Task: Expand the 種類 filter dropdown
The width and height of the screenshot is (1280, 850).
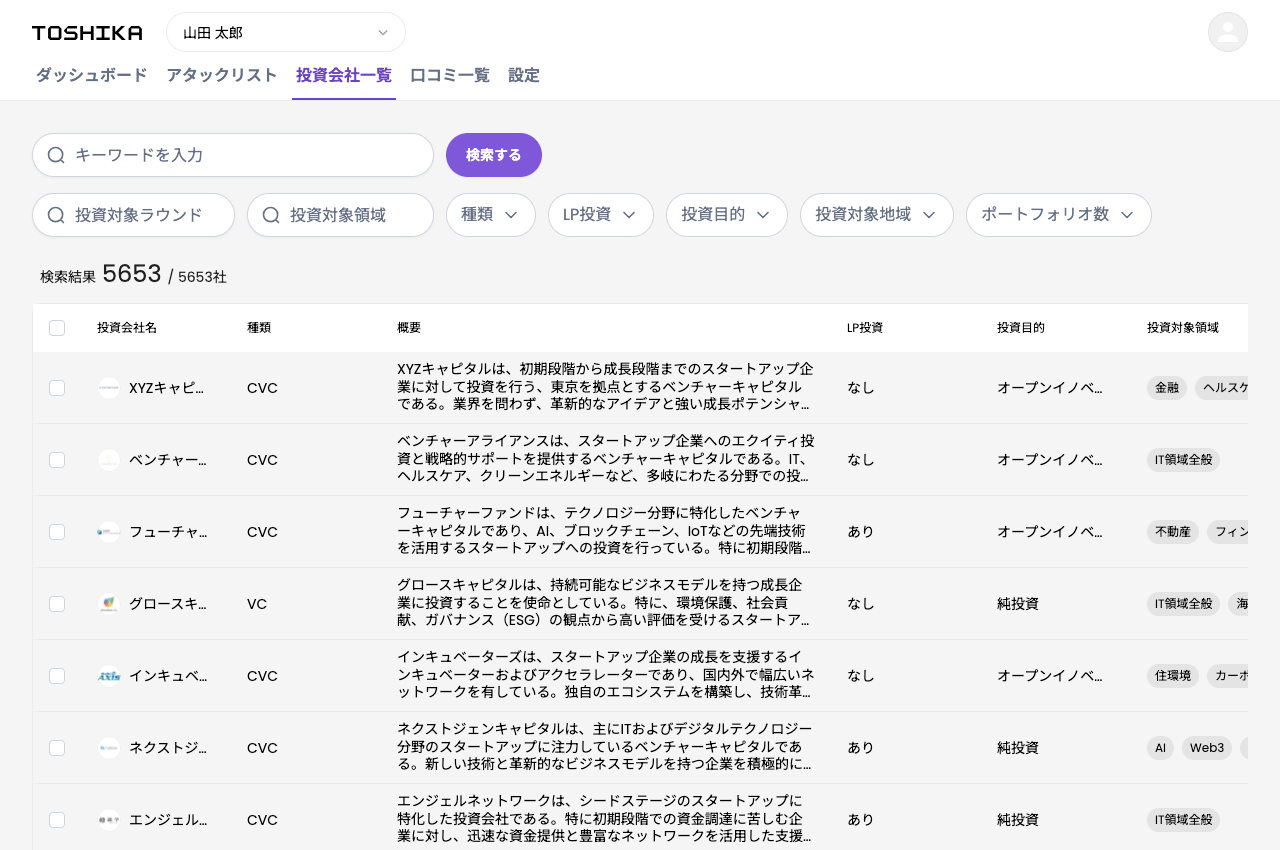Action: coord(491,215)
